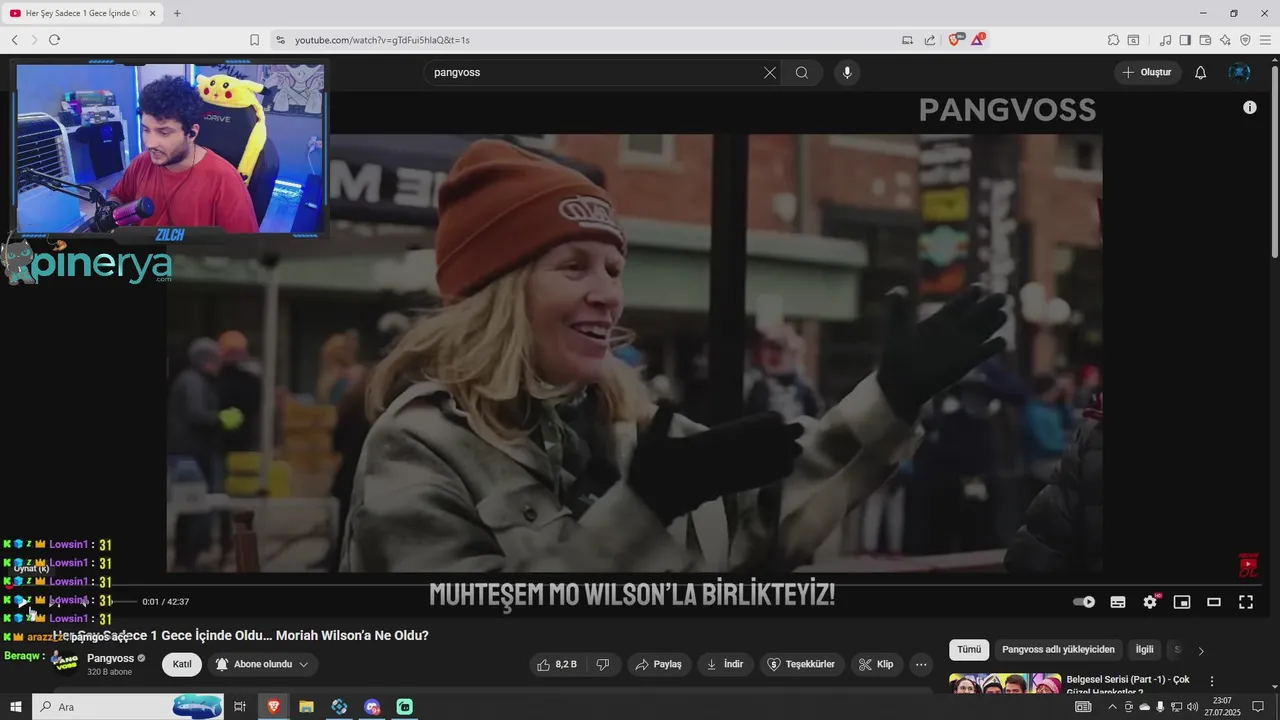Open File Explorer from the taskbar
Image resolution: width=1280 pixels, height=720 pixels.
pyautogui.click(x=307, y=707)
